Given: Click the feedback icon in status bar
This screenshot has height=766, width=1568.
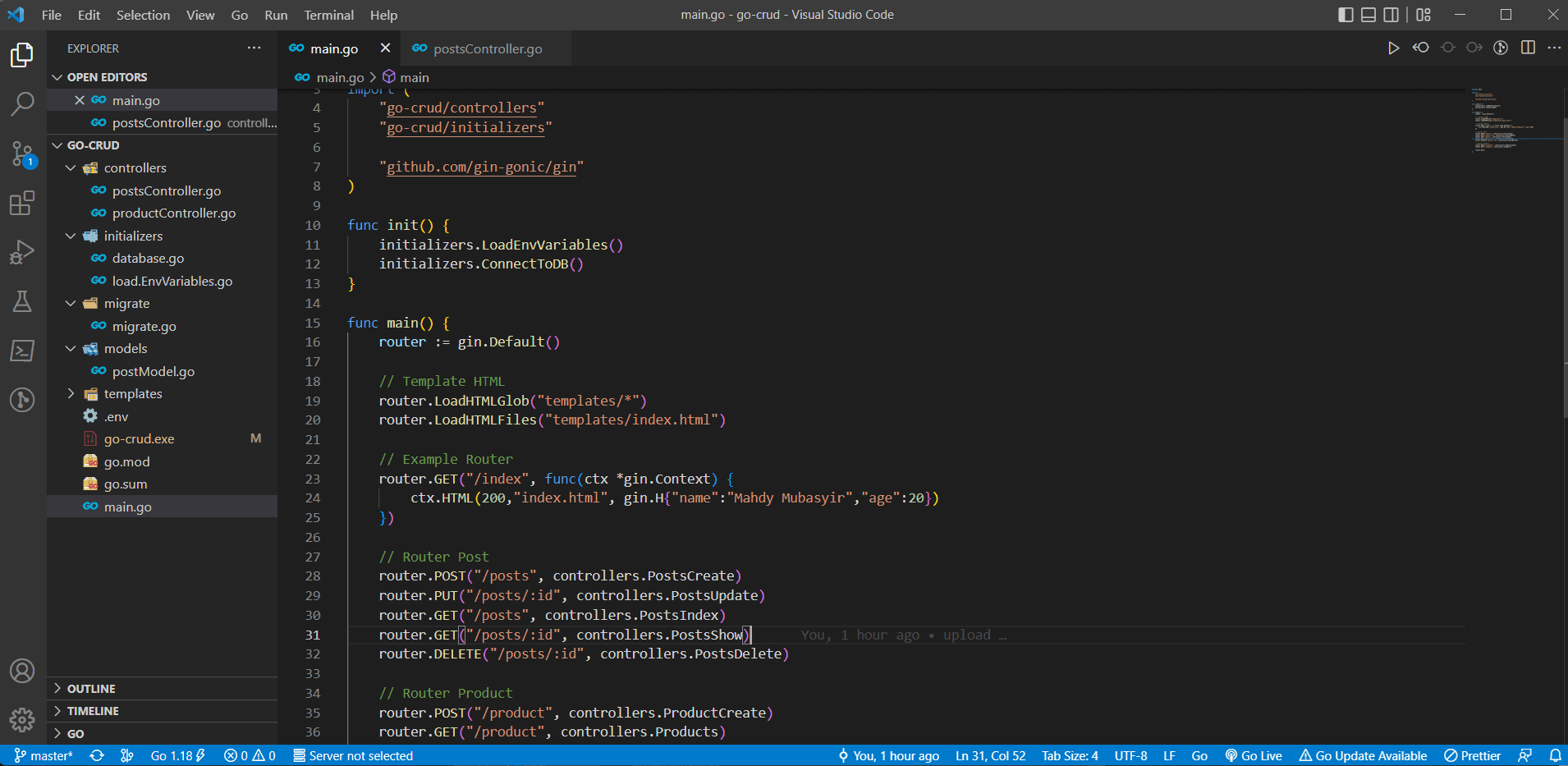Looking at the screenshot, I should 1525,755.
